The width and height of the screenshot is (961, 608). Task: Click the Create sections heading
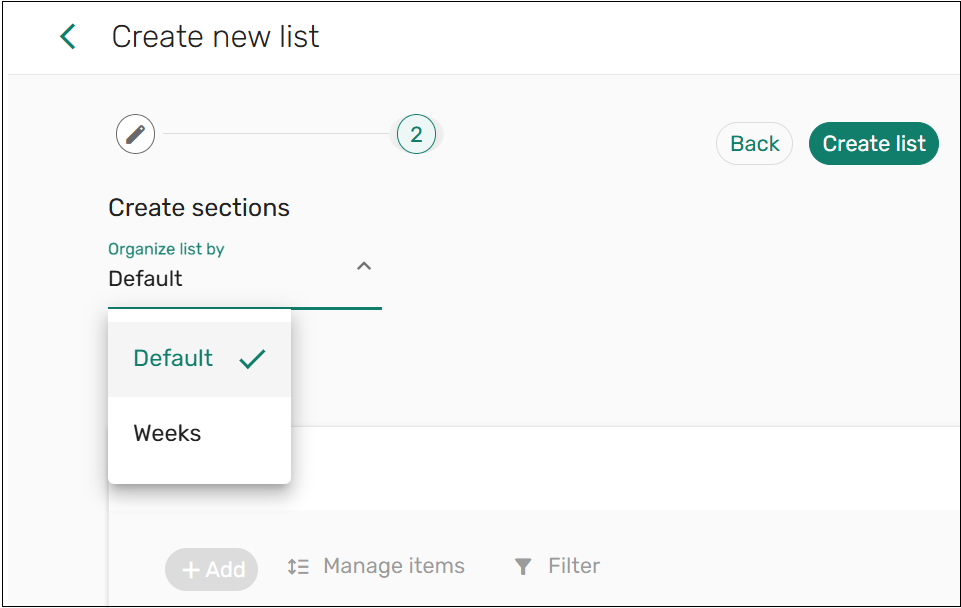(x=198, y=207)
